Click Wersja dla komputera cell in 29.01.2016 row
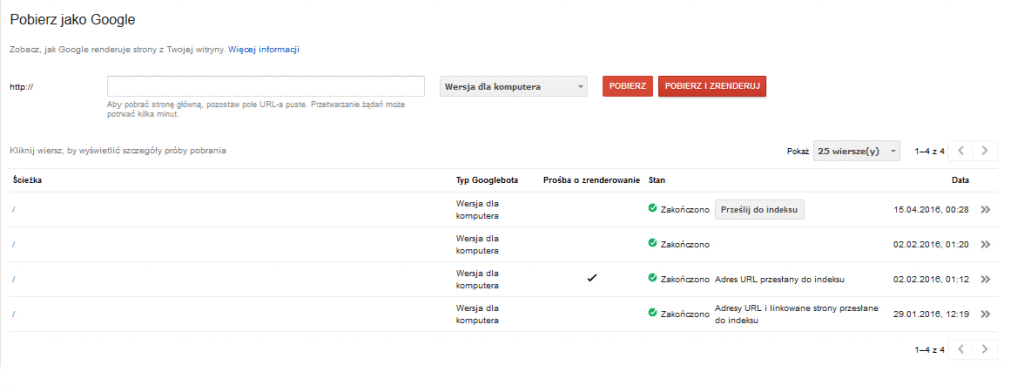 point(478,314)
